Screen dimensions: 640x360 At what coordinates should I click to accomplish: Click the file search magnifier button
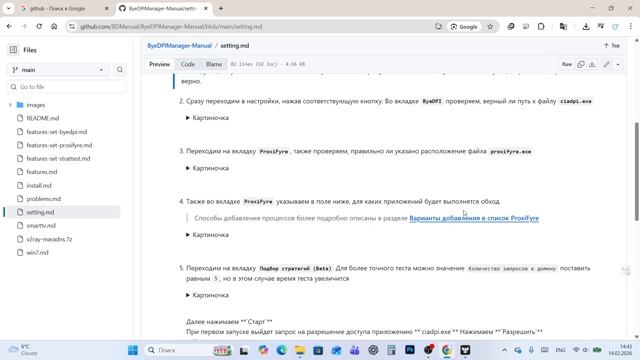120,70
